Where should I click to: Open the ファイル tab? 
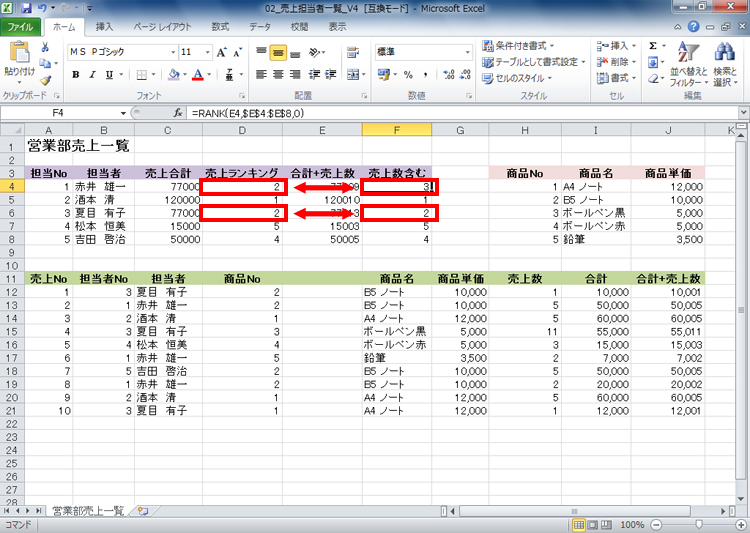point(20,27)
